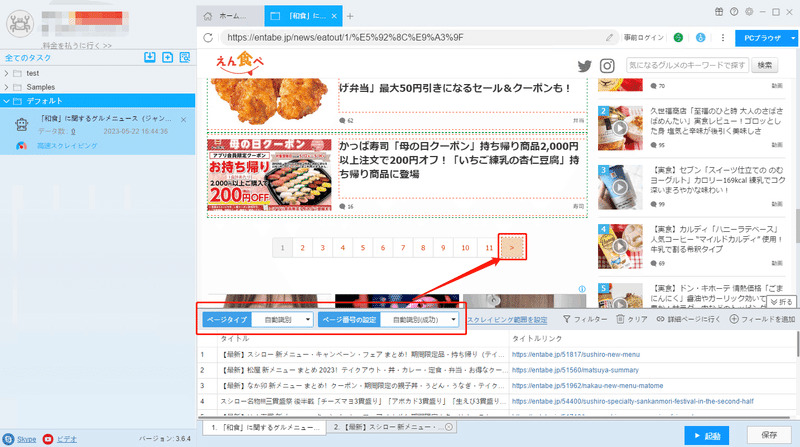Open settings gear icon in title bar
800x447 pixels.
coord(749,12)
